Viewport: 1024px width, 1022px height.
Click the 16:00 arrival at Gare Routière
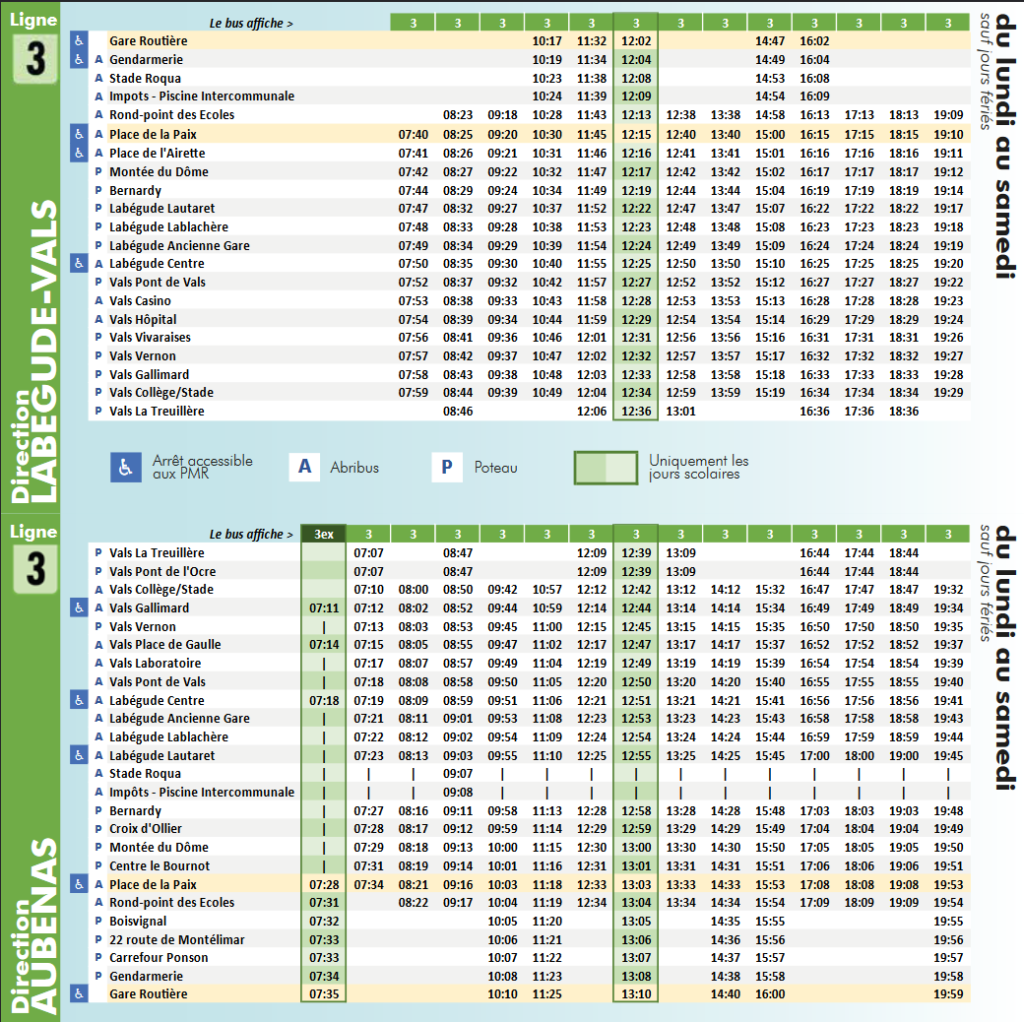[770, 994]
